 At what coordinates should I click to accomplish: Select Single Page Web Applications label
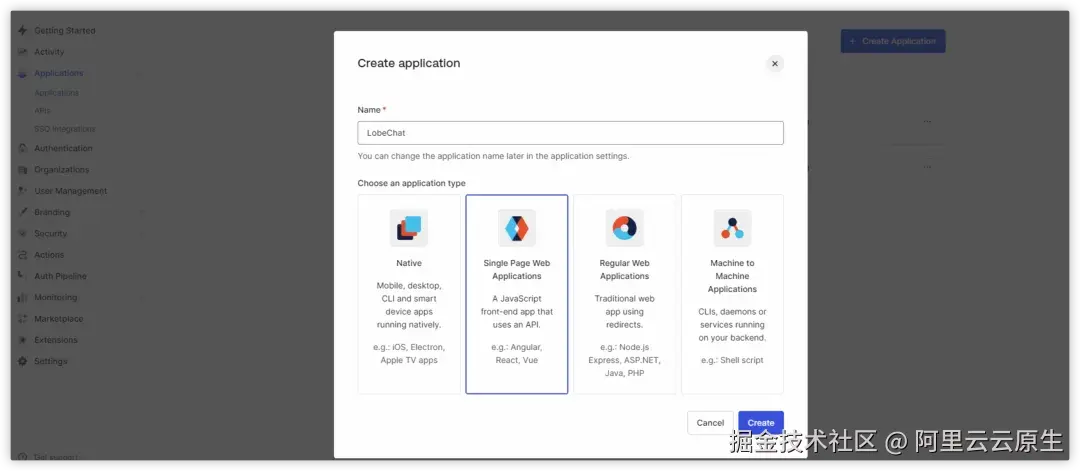coord(517,269)
